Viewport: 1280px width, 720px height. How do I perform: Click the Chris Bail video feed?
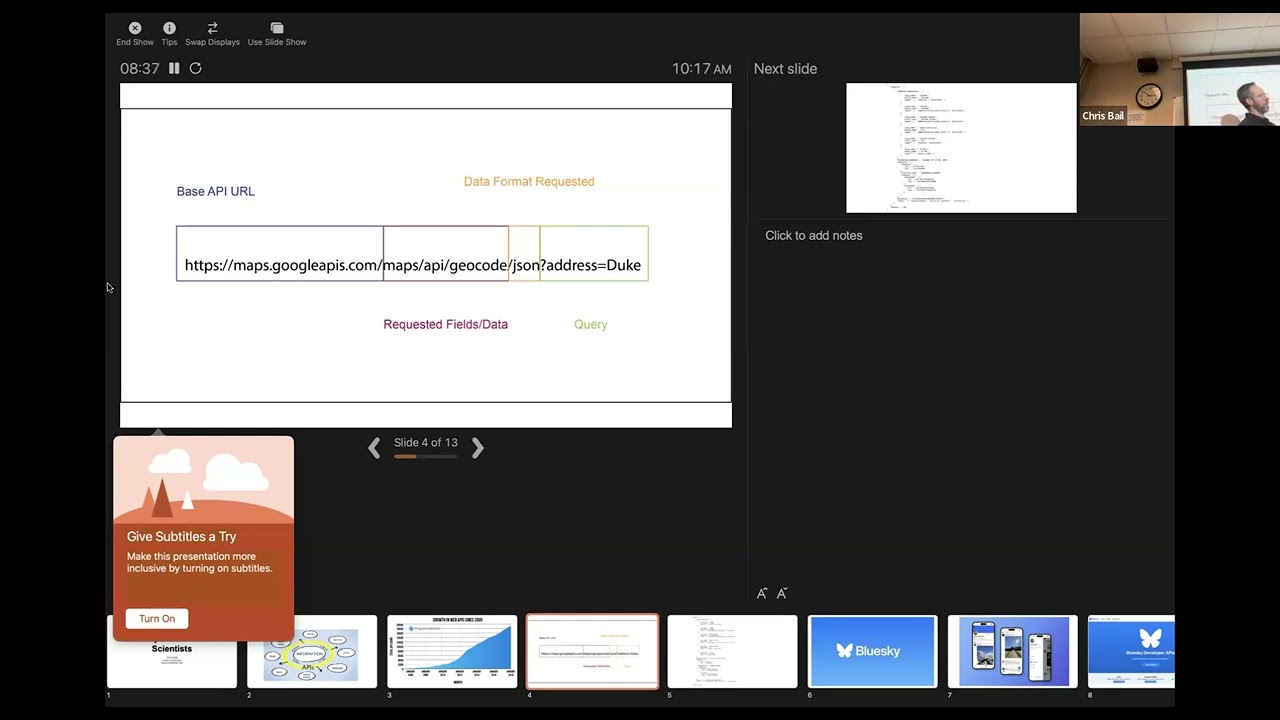(1180, 69)
